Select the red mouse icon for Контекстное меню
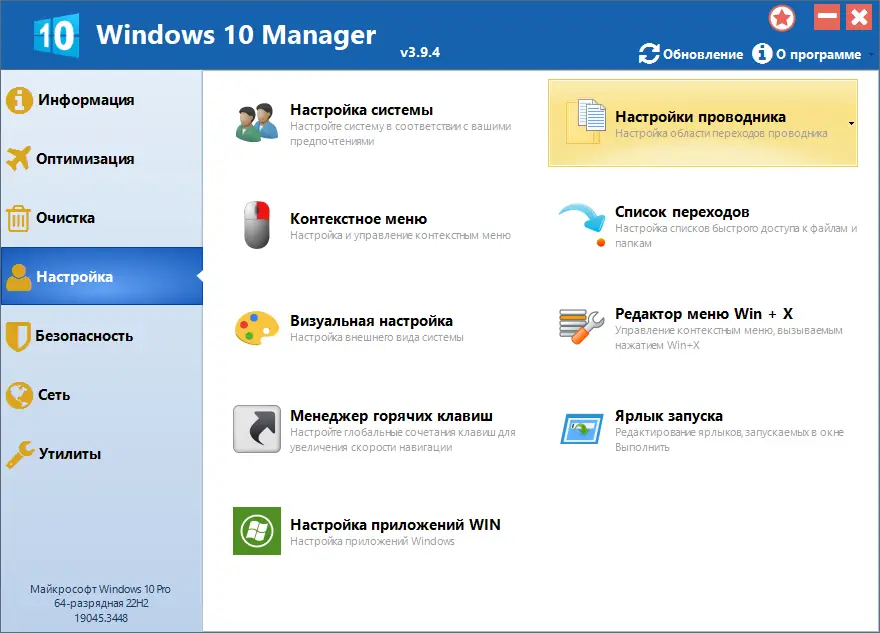The width and height of the screenshot is (880, 633). (x=257, y=224)
